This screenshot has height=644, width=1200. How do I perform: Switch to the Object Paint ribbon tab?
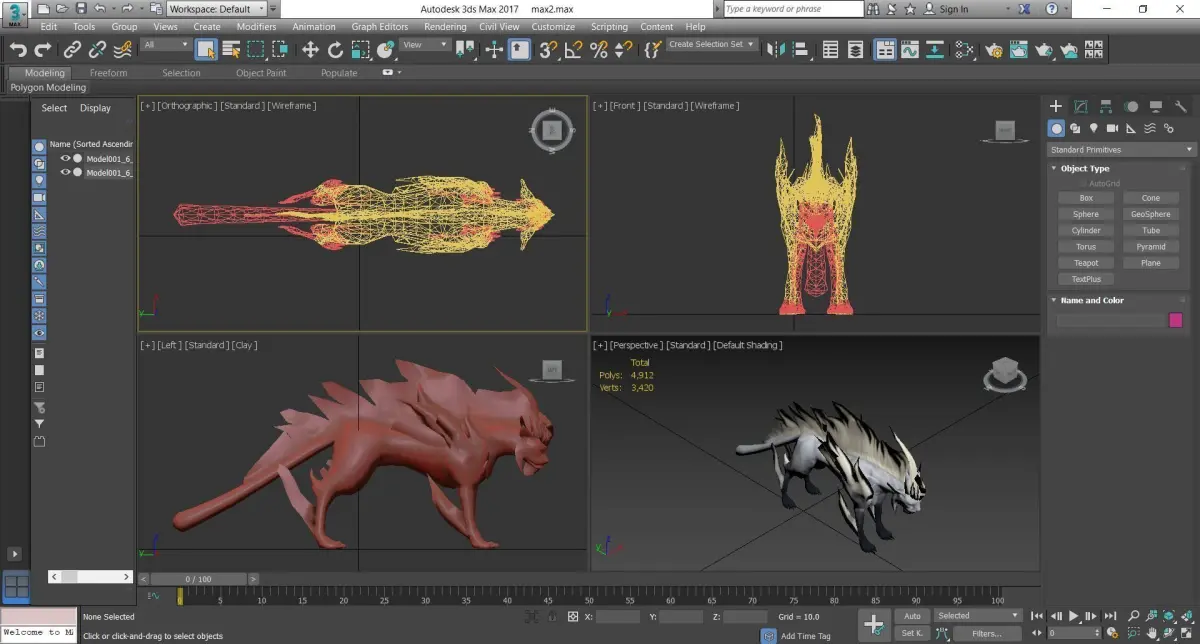[x=261, y=73]
